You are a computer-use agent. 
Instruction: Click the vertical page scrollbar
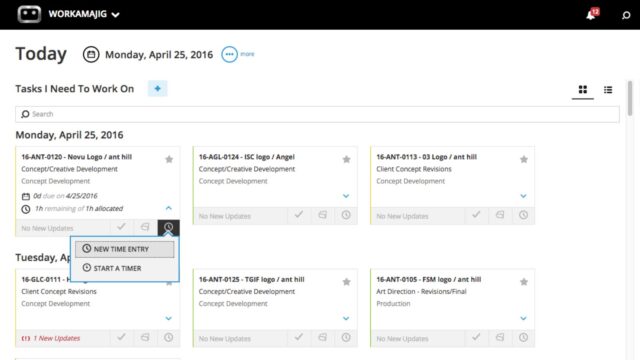(630, 98)
